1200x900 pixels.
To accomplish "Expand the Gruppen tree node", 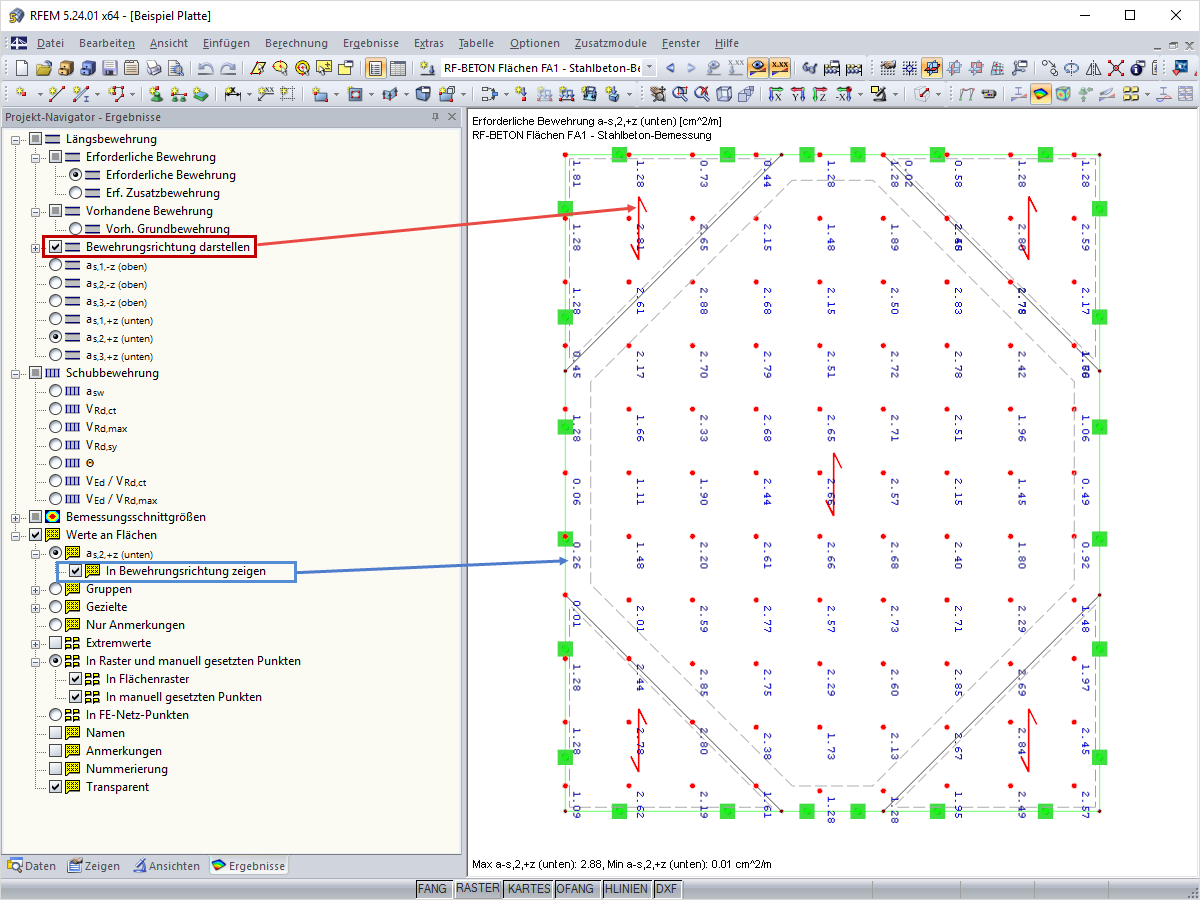I will 37,589.
